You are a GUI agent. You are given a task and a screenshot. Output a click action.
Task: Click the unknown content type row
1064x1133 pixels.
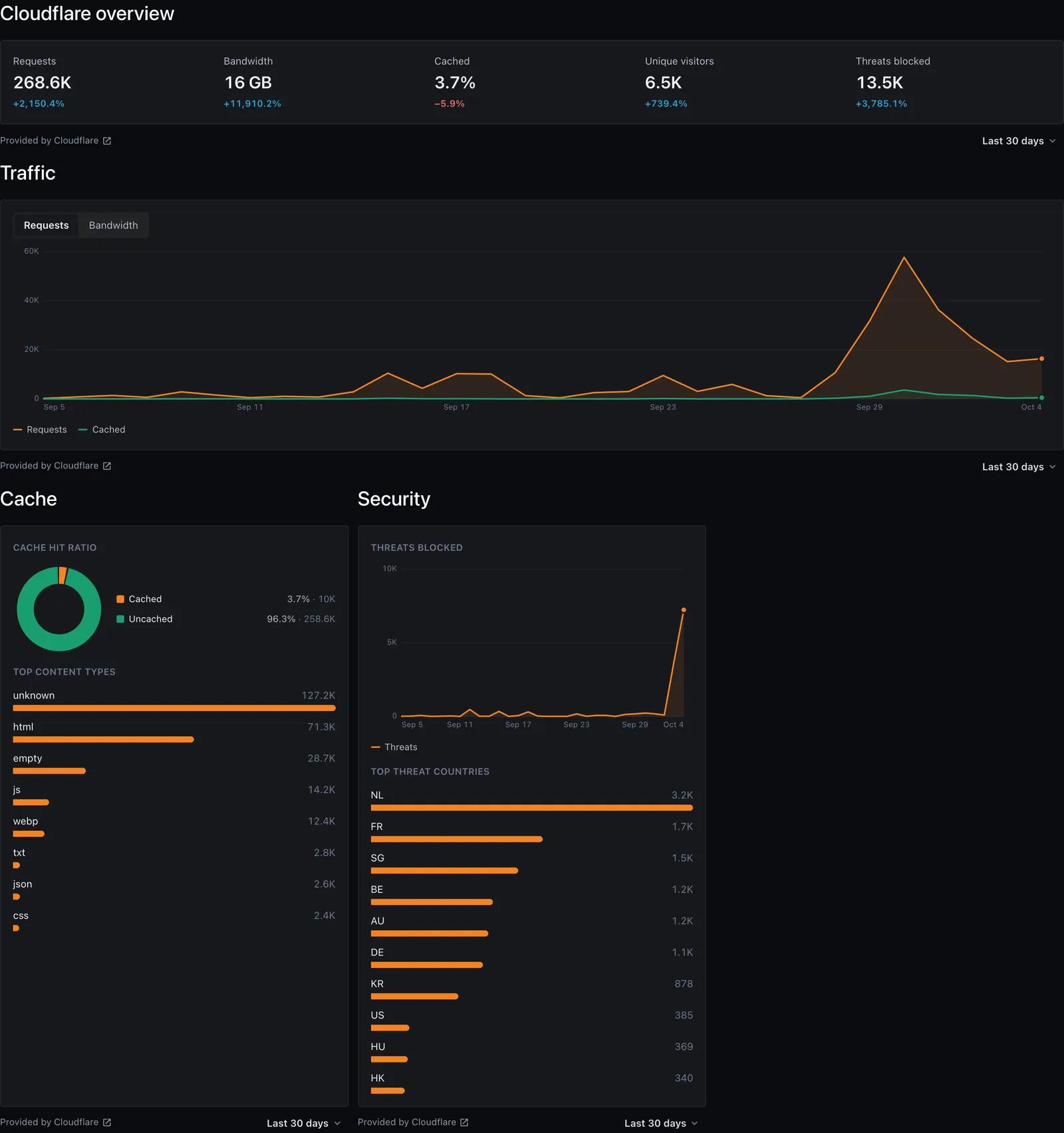click(174, 701)
